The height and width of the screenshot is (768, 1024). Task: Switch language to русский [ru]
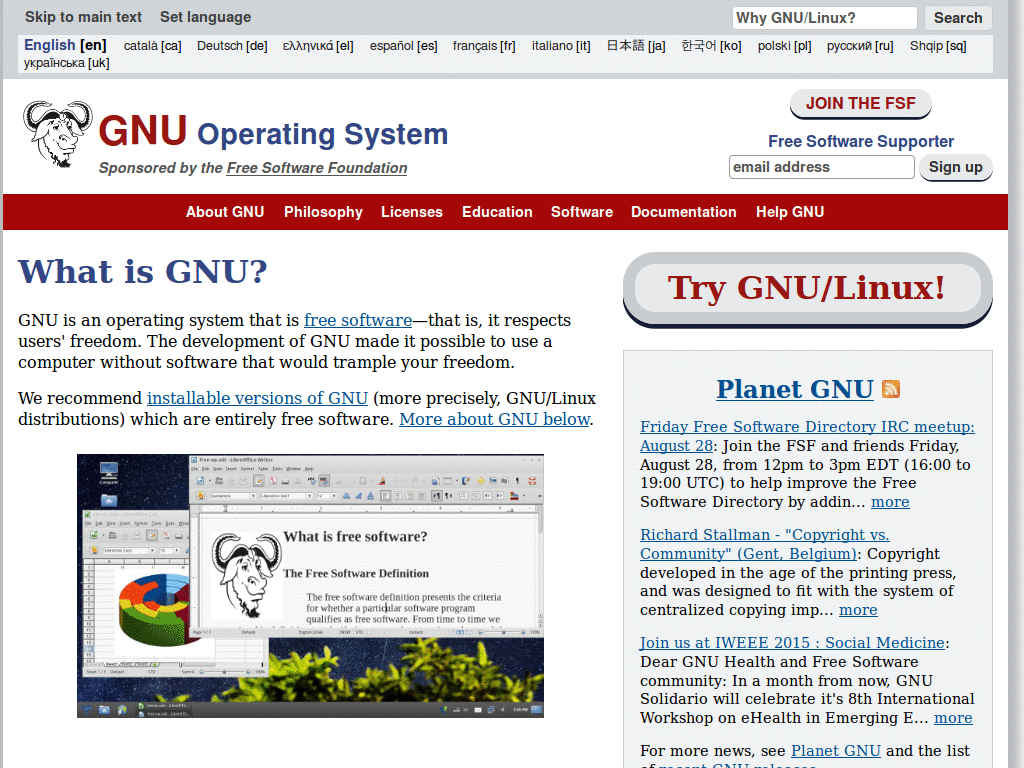859,46
